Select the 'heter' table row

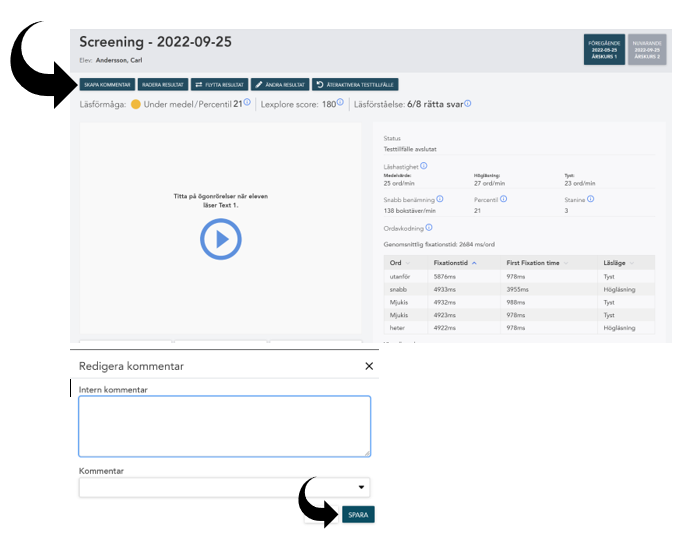519,328
